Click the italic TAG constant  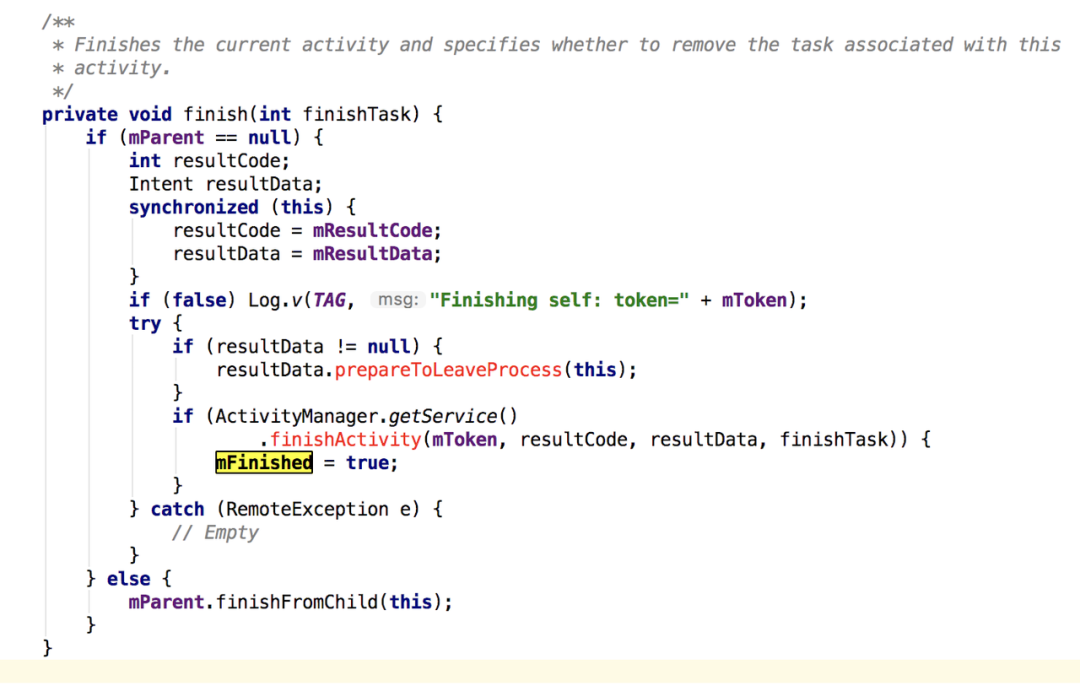[x=329, y=300]
